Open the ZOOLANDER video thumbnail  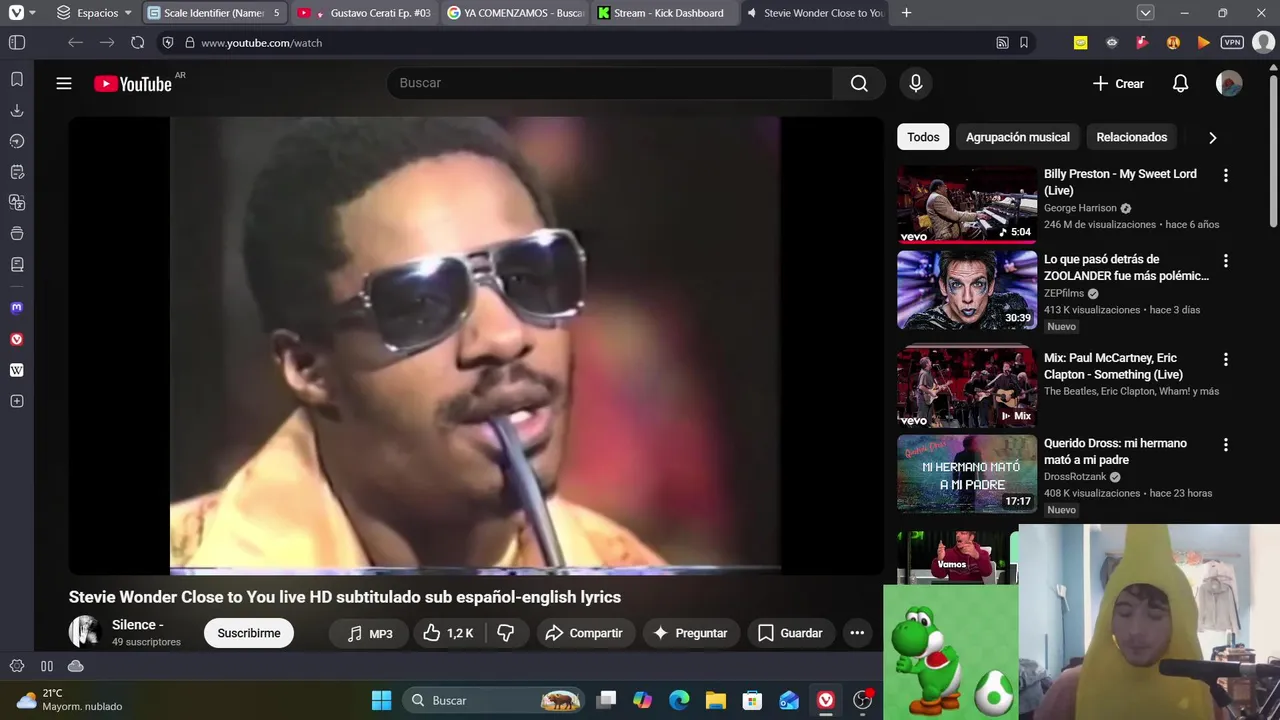pyautogui.click(x=967, y=290)
